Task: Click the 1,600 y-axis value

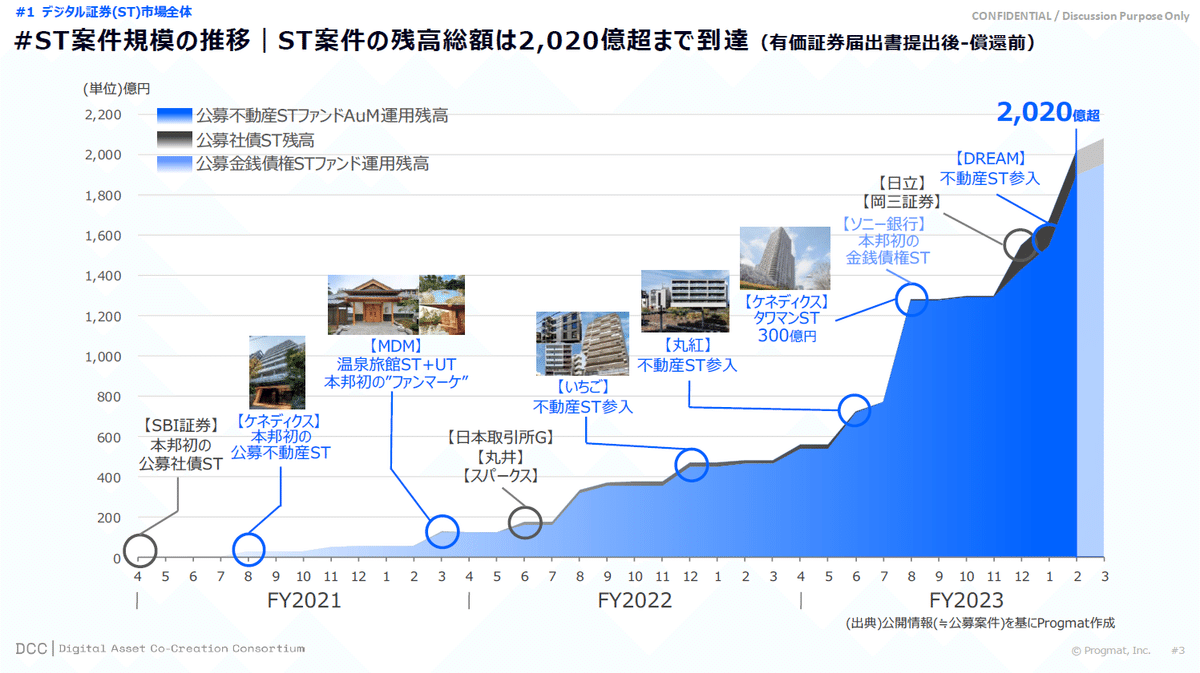Action: [103, 236]
